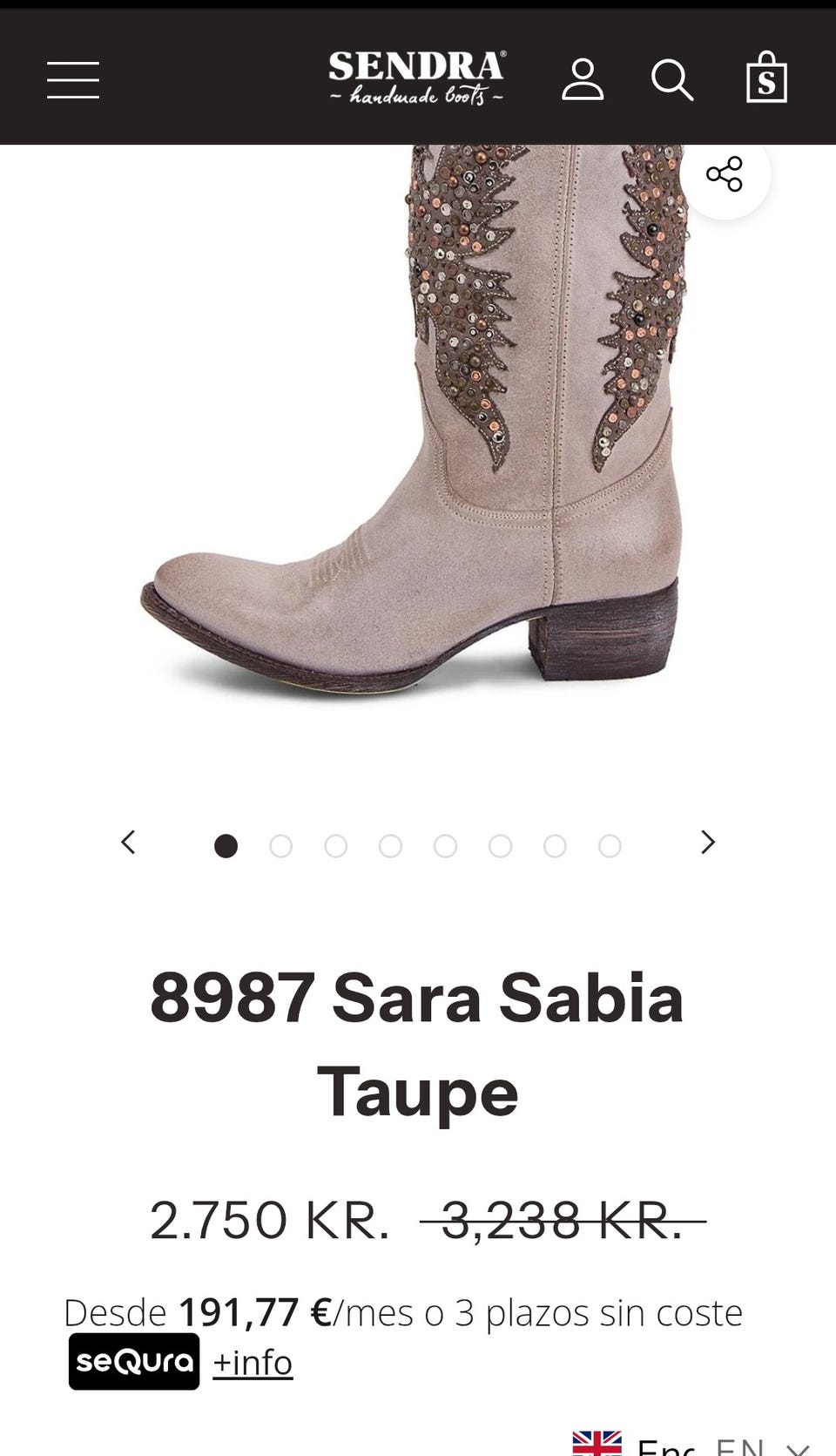Go to the Sendra handmade boots logo
The image size is (836, 1456).
[x=416, y=78]
